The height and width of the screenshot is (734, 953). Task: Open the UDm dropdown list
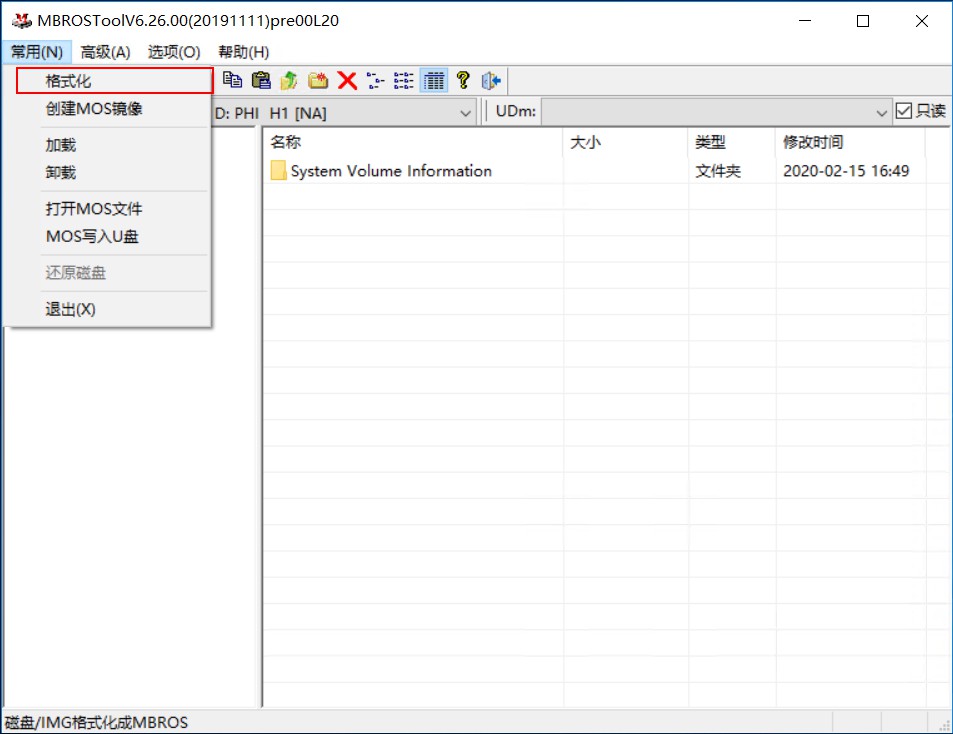pos(880,112)
